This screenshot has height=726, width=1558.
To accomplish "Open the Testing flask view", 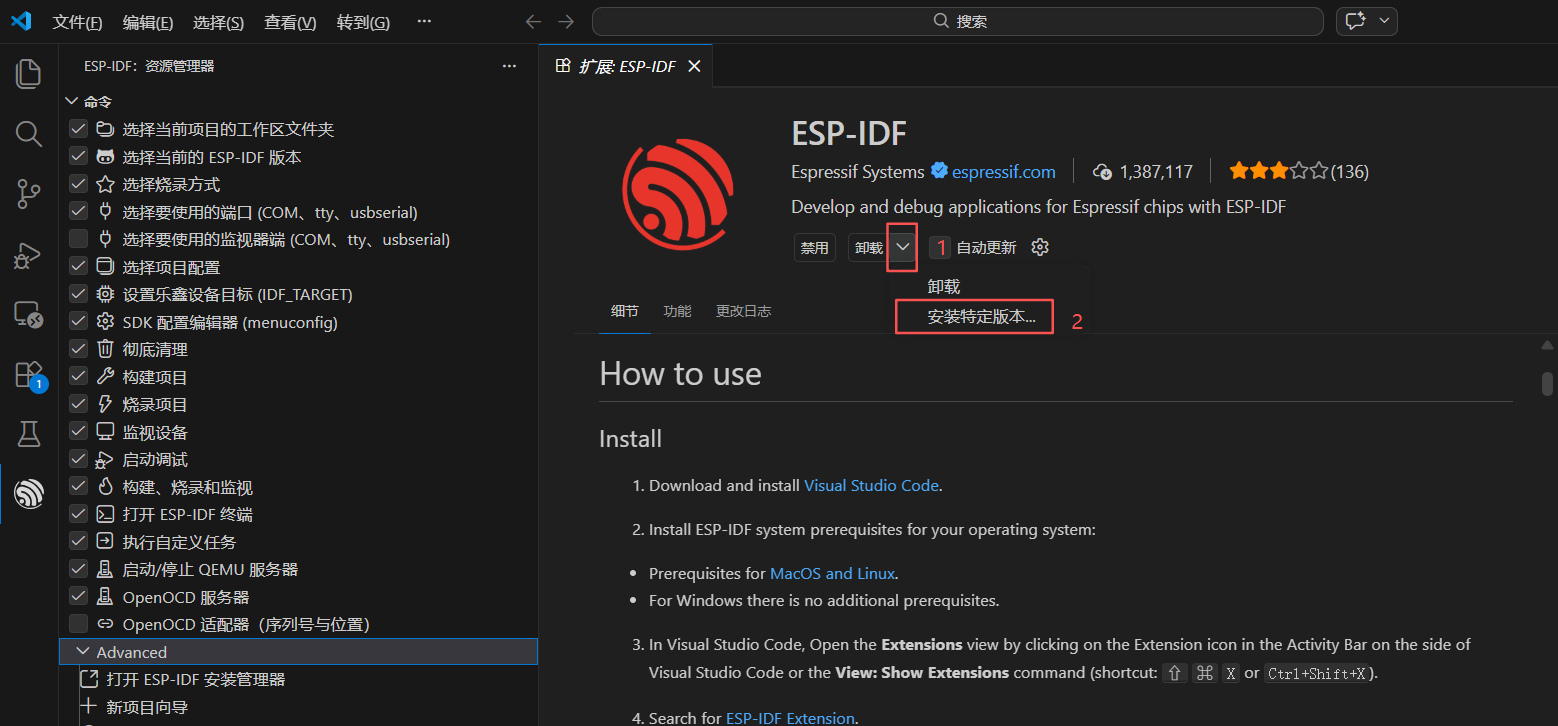I will (29, 434).
